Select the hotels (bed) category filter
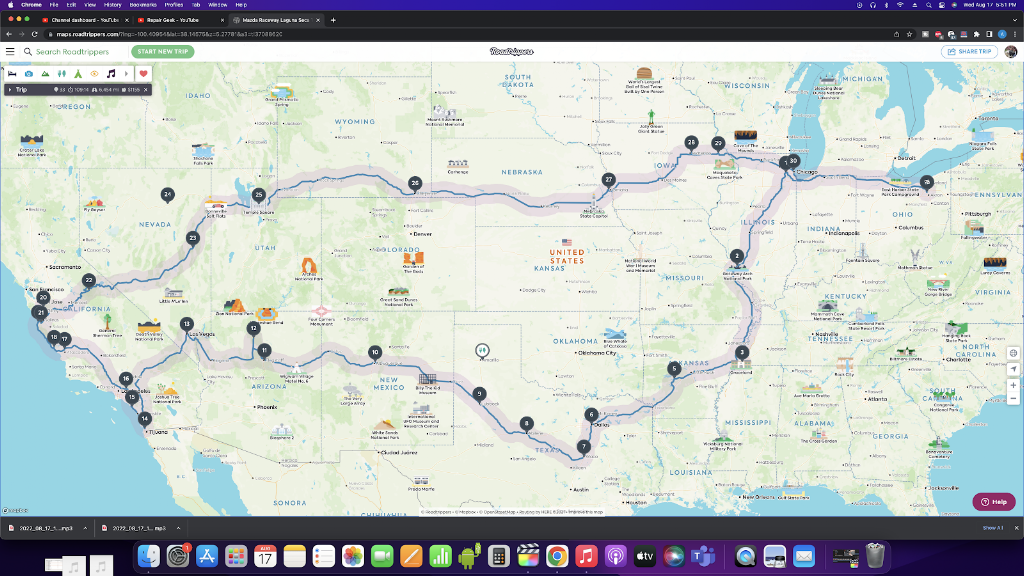Image resolution: width=1024 pixels, height=576 pixels. click(13, 73)
